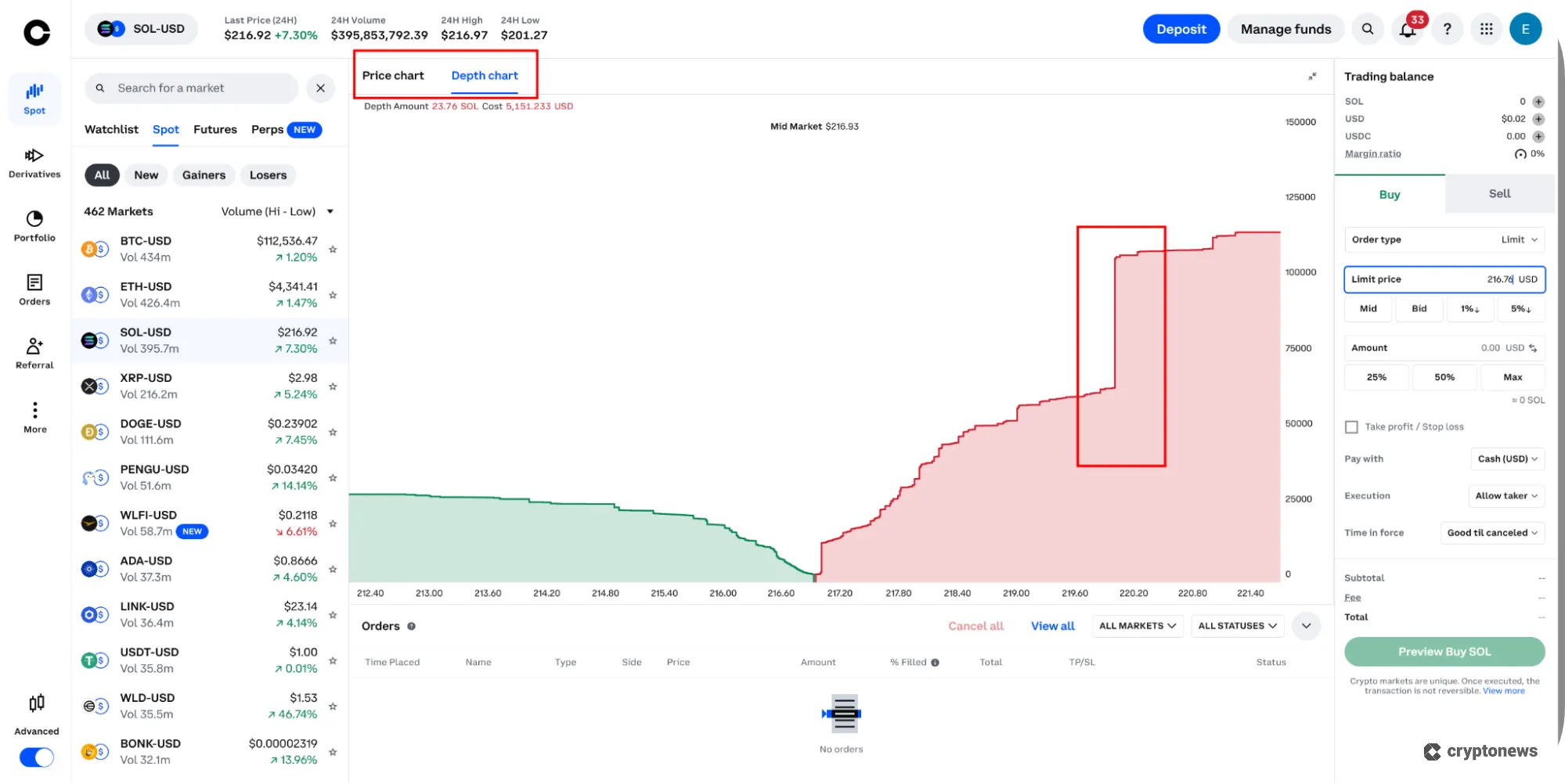Select the 50% amount preset
The image size is (1565, 784).
click(1444, 377)
